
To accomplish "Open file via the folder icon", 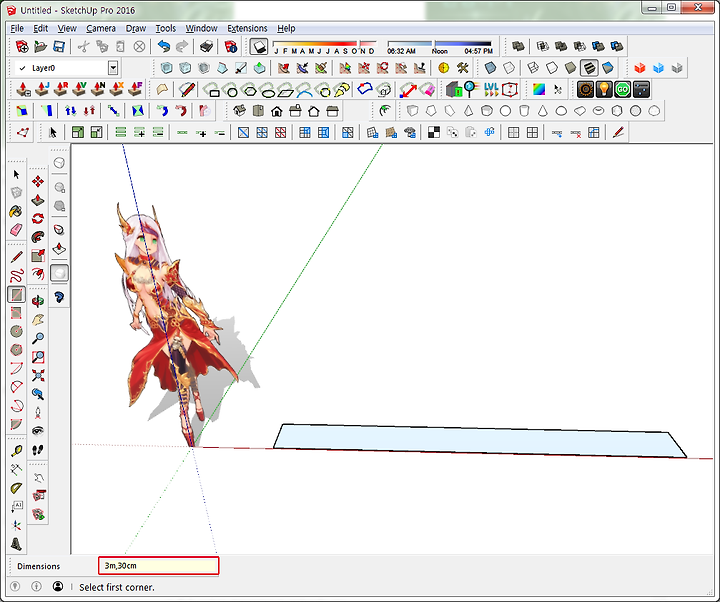I will pyautogui.click(x=40, y=46).
